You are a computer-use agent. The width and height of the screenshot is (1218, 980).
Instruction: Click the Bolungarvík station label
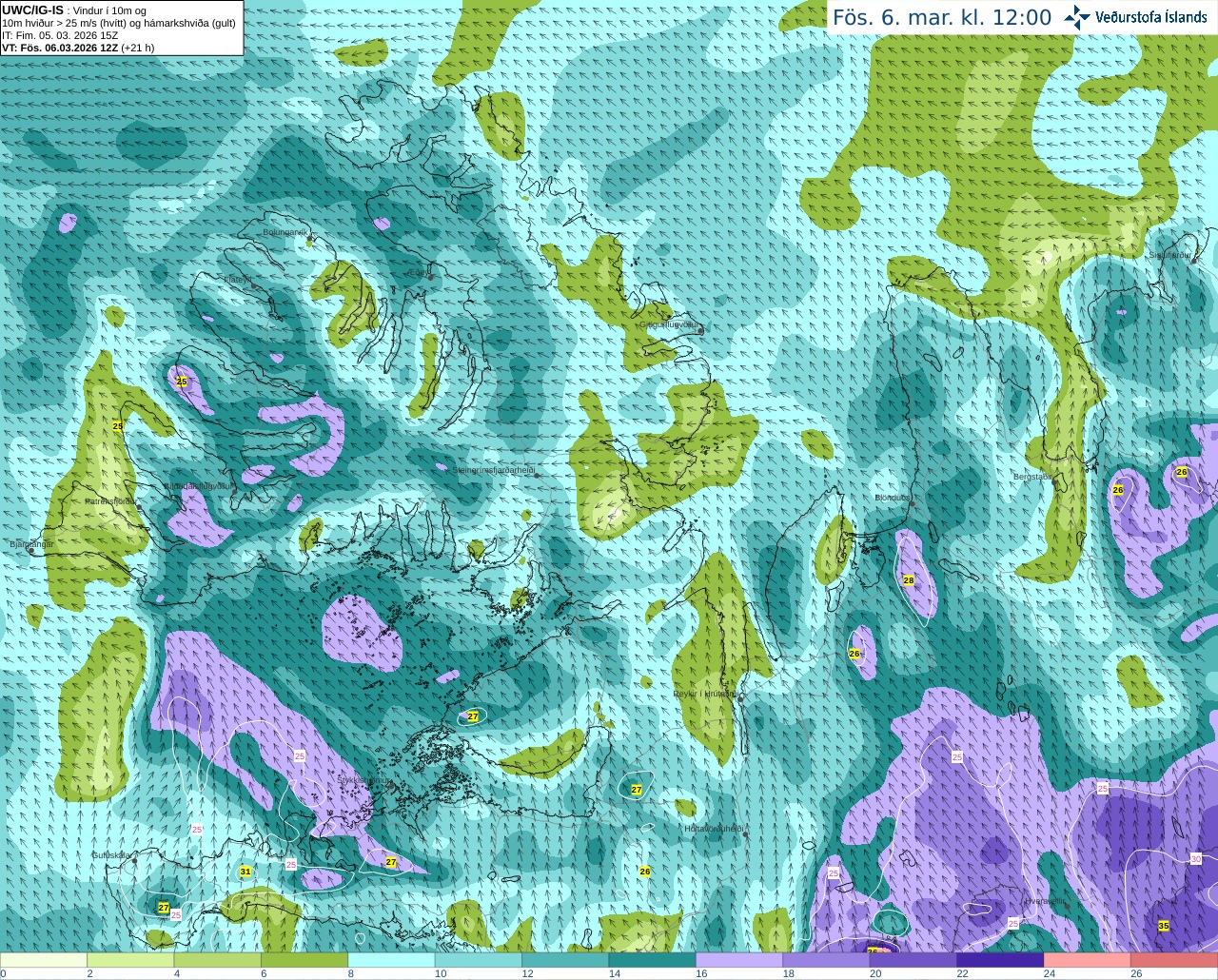coord(284,232)
